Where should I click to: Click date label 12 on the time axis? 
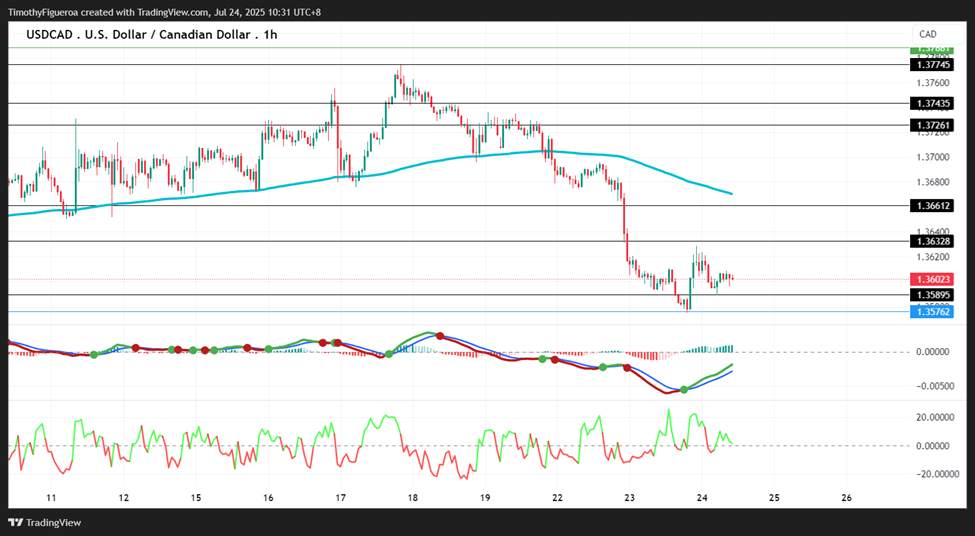pos(124,498)
